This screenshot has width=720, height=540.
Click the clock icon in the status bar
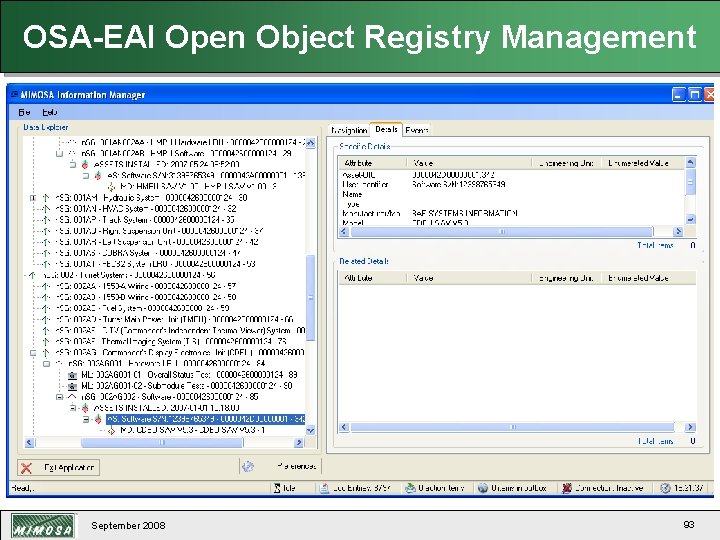pos(665,488)
